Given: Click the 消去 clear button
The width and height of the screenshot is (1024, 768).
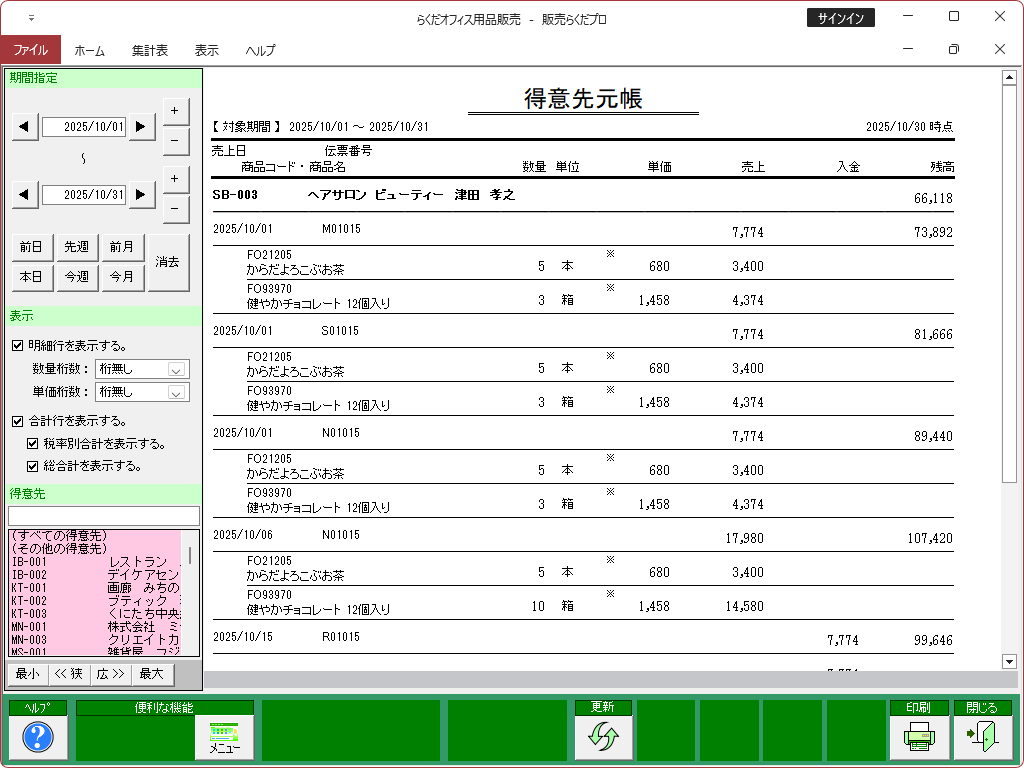Looking at the screenshot, I should pyautogui.click(x=167, y=262).
